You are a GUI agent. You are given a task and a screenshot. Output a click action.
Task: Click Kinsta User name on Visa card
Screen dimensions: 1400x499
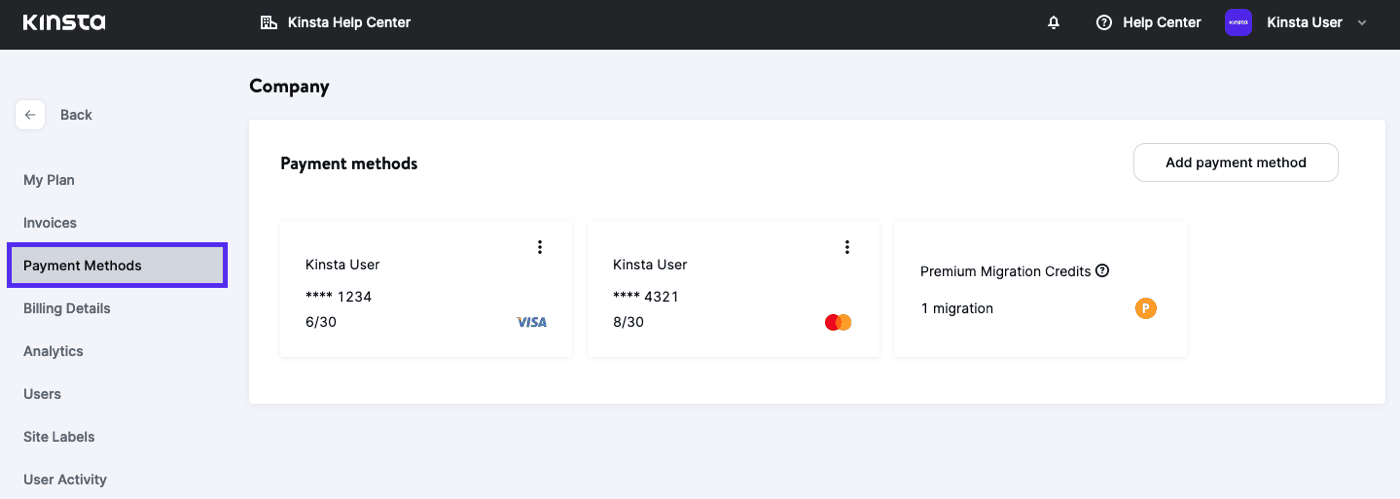click(342, 265)
